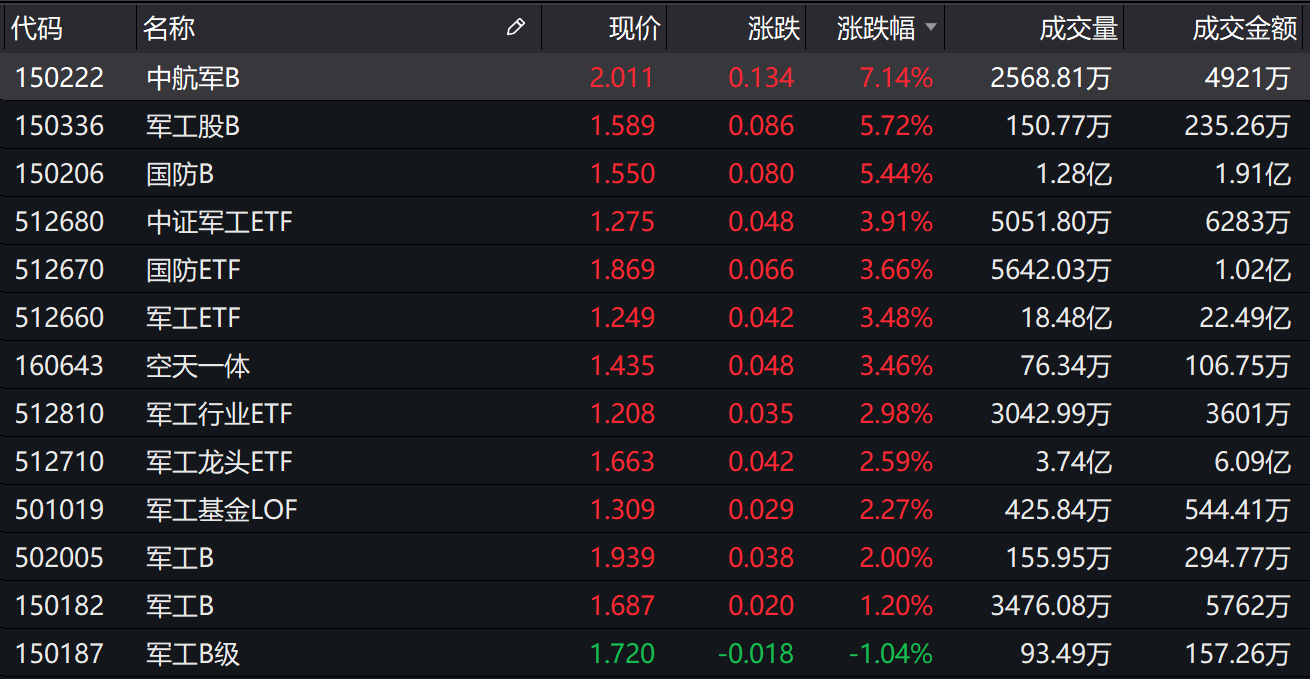The height and width of the screenshot is (679, 1310).
Task: Select the 国防B row
Action: (180, 174)
